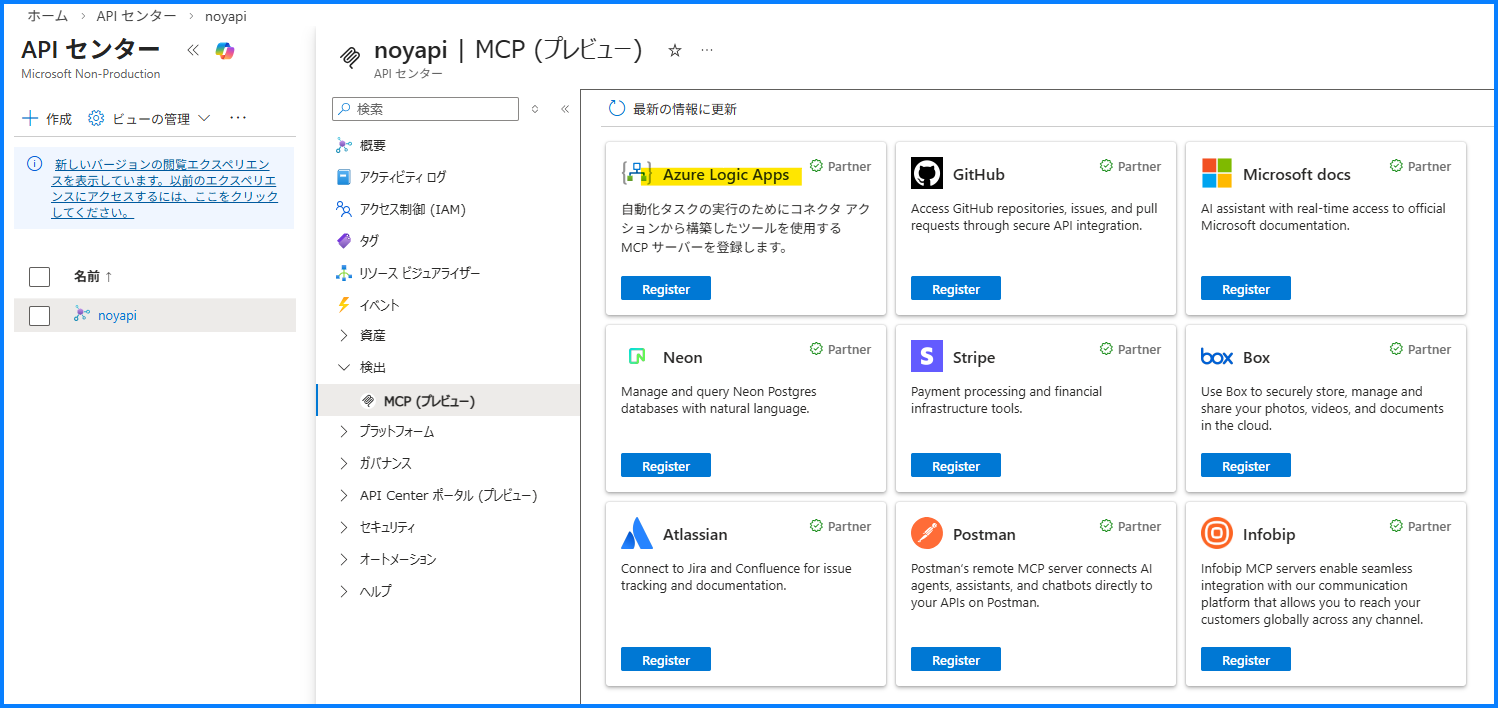Screen dimensions: 1498x708
Task: Sort by the 名前 column header
Action: [93, 276]
